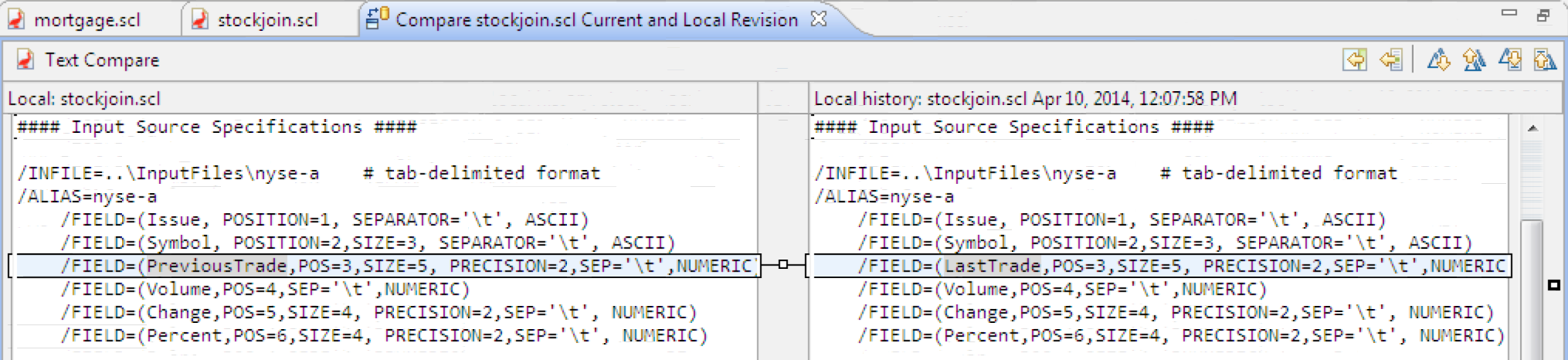This screenshot has height=360, width=1568.
Task: Activate the Compare stockjoin.scl tab
Action: point(596,19)
